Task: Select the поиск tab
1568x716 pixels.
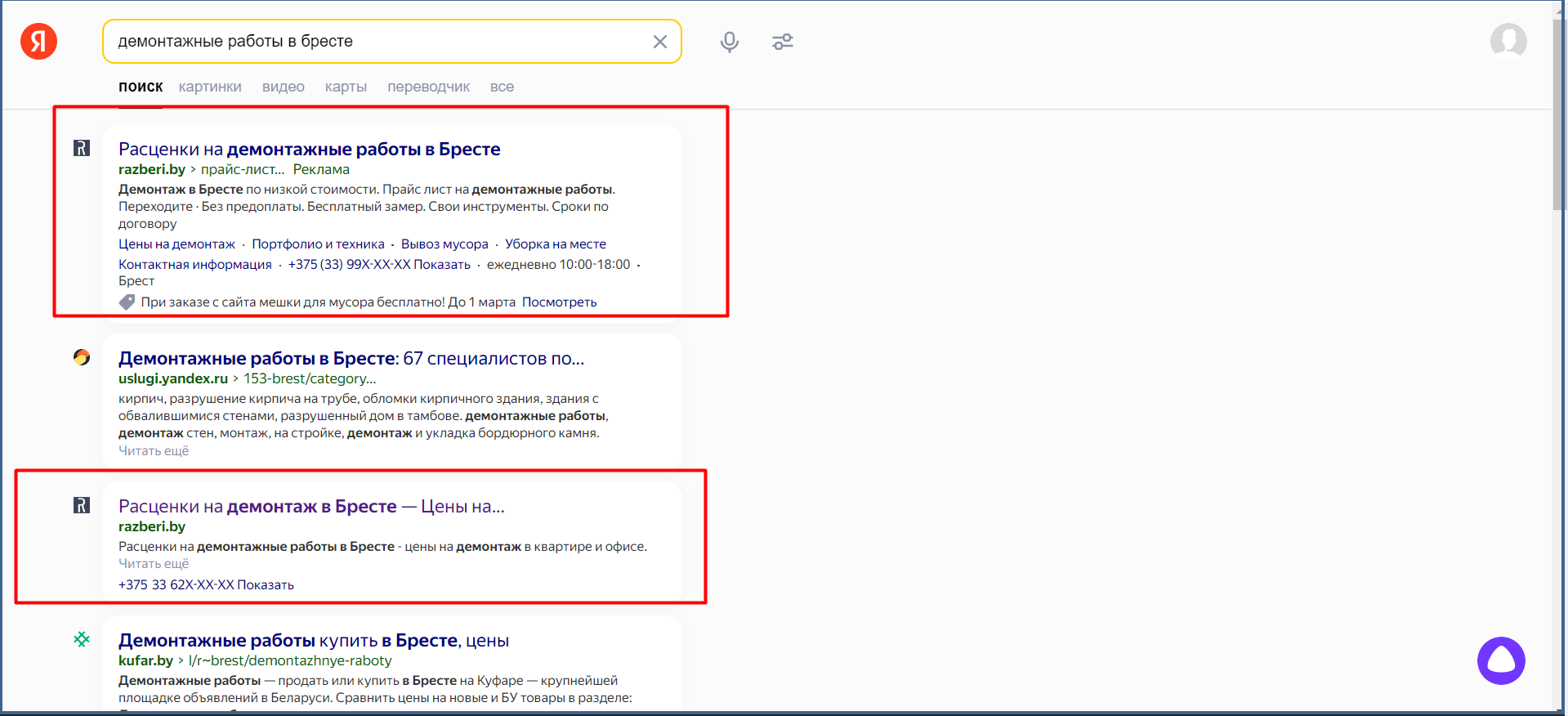Action: 141,87
